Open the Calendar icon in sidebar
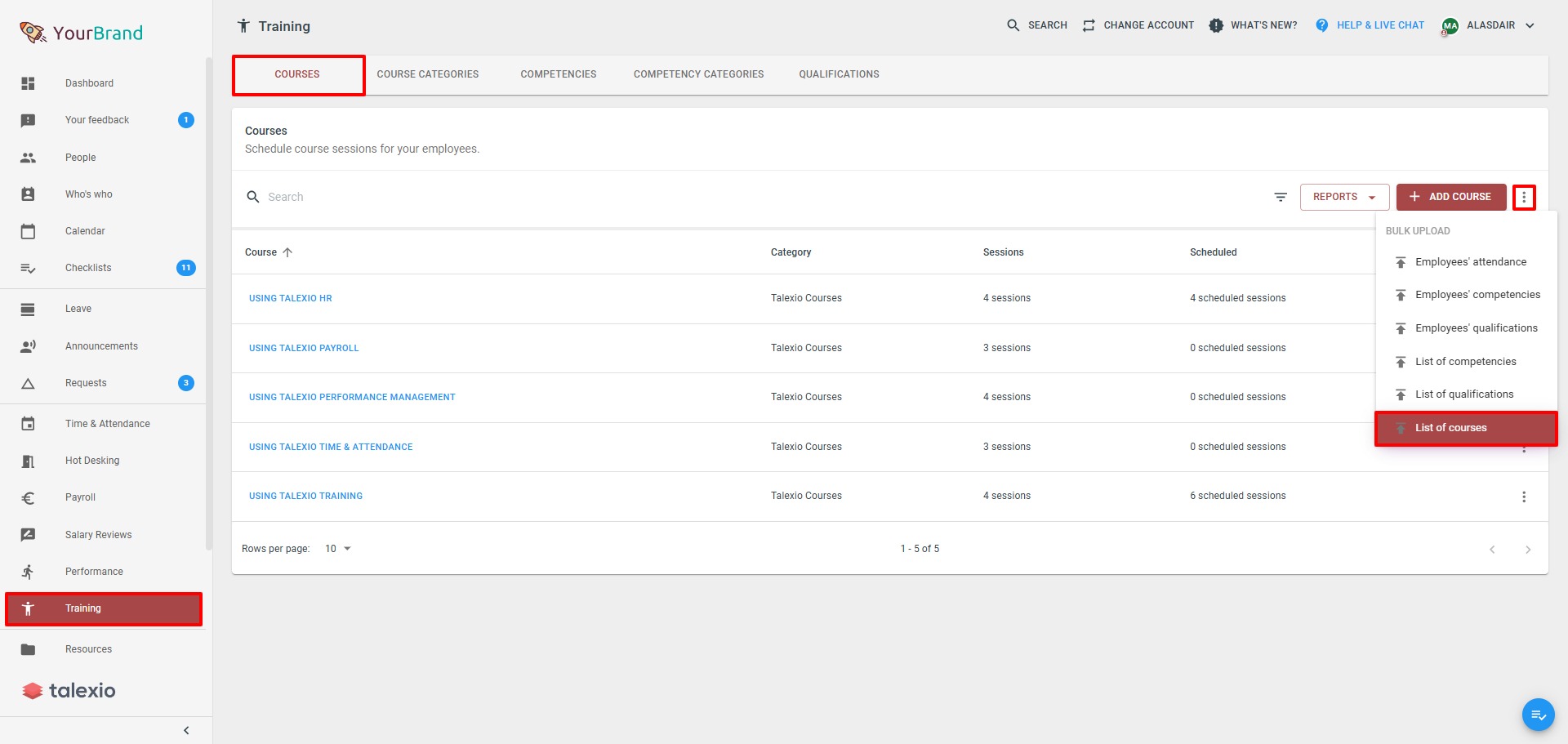 28,231
